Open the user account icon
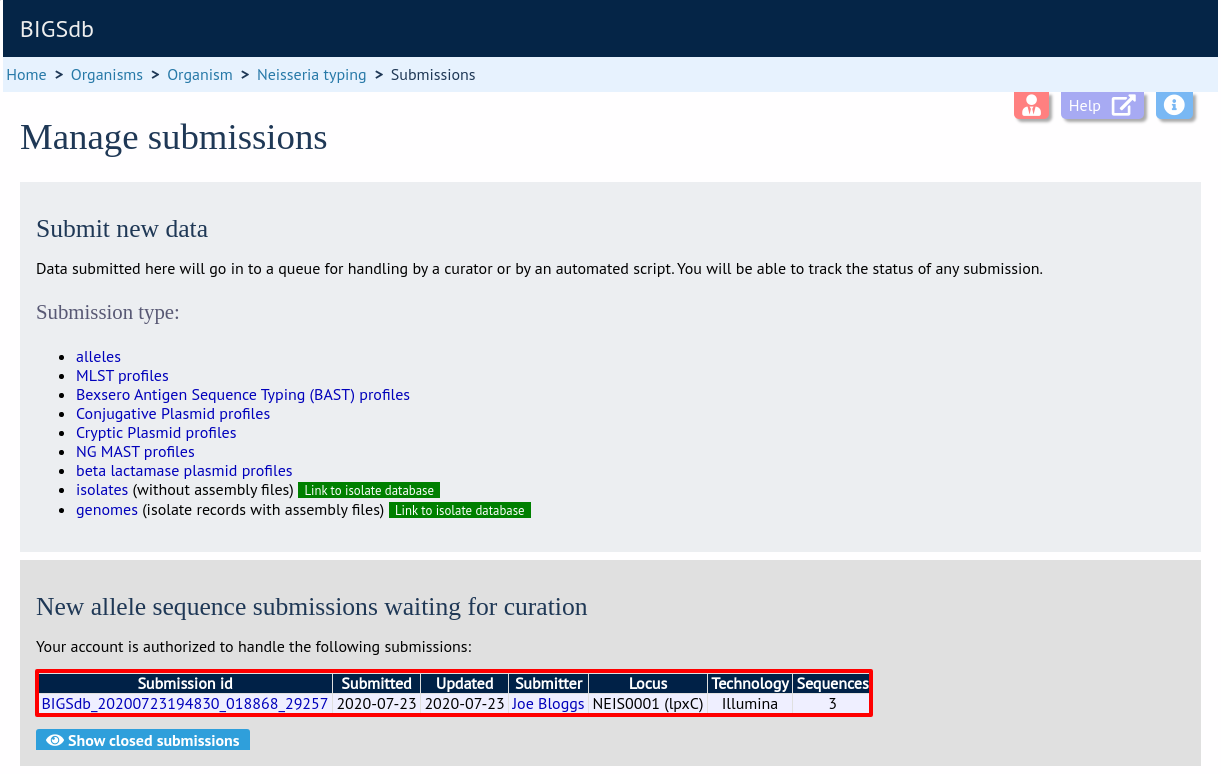The width and height of the screenshot is (1221, 774). click(1032, 105)
